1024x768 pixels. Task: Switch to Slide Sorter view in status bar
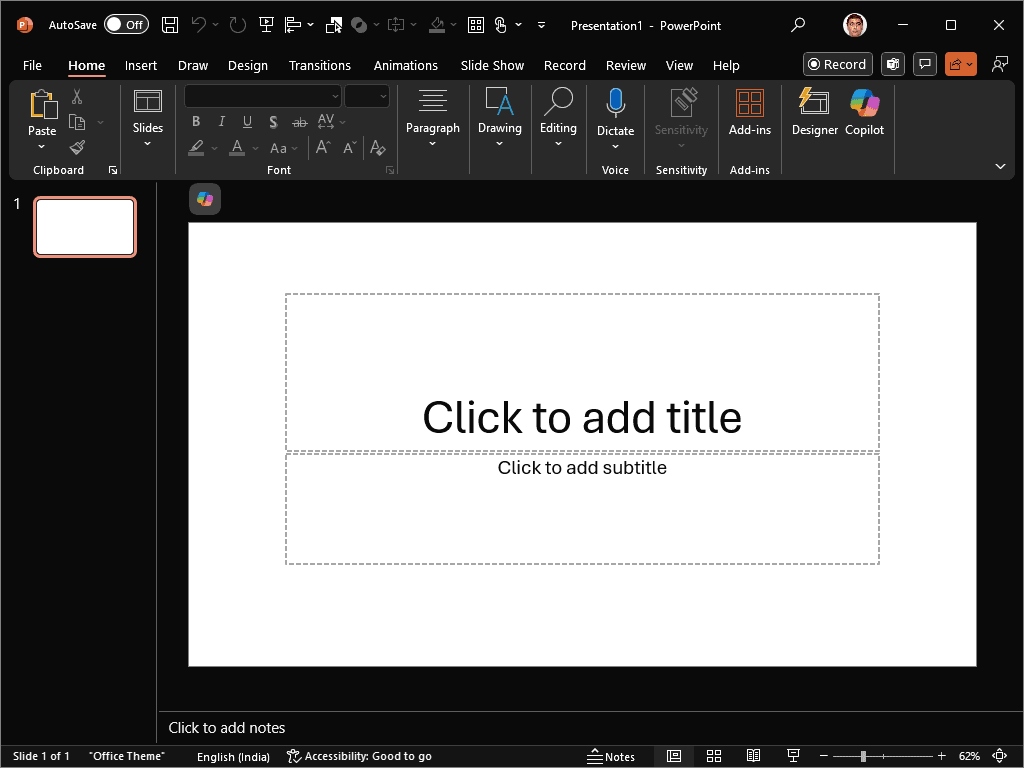tap(713, 755)
